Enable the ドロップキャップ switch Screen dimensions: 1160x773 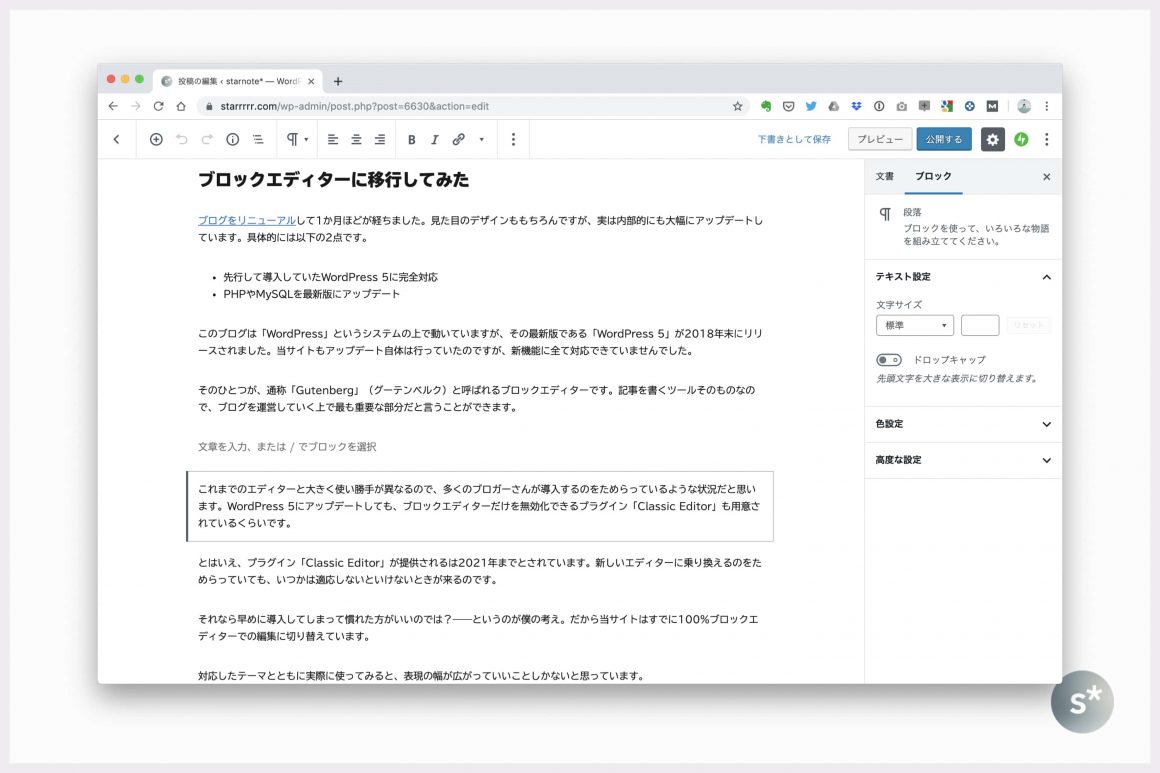click(888, 360)
